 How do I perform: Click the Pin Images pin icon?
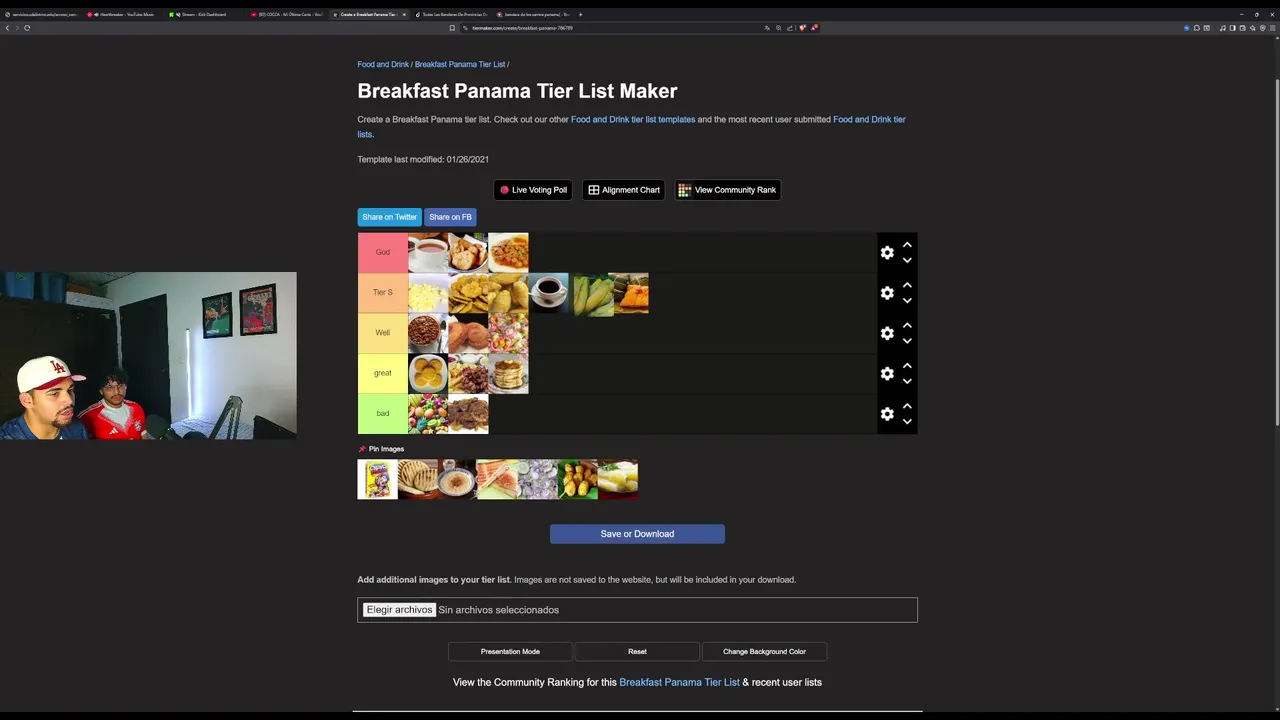pyautogui.click(x=362, y=449)
